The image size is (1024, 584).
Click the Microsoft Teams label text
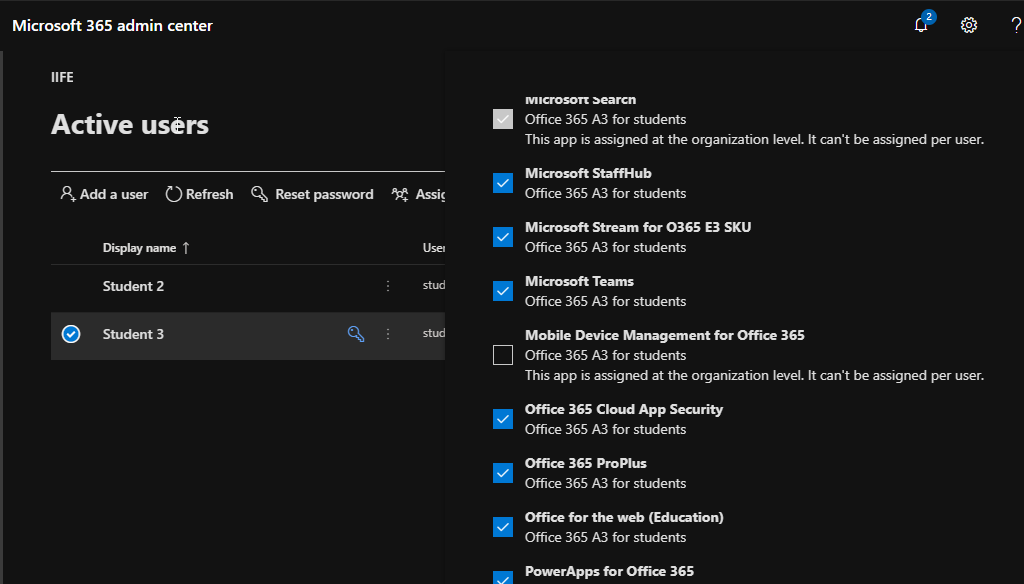(579, 281)
